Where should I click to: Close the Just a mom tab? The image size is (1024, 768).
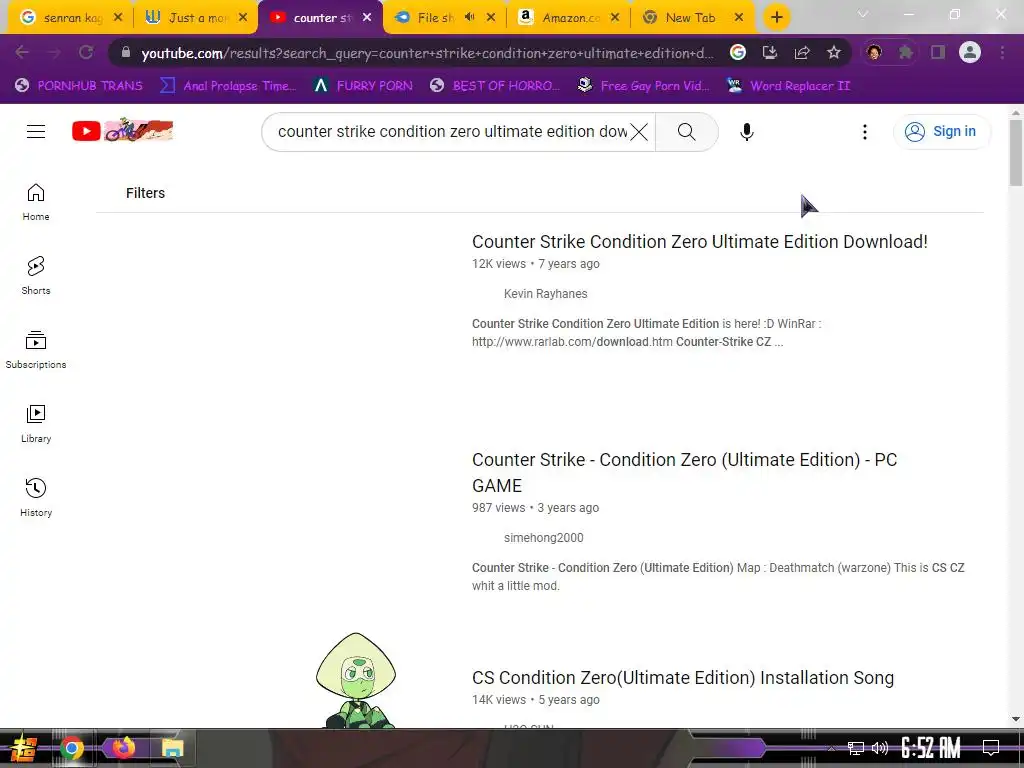pos(243,18)
